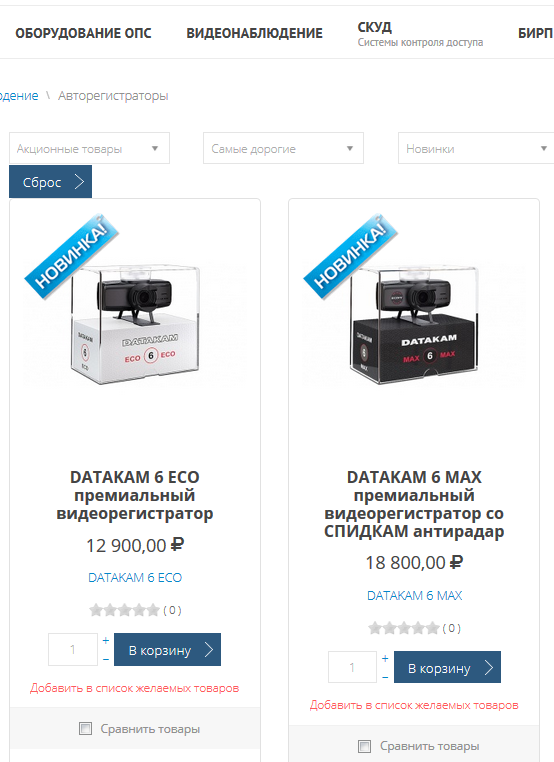Screen dimensions: 554x762
Task: Open the Акционные товары dropdown
Action: point(89,148)
